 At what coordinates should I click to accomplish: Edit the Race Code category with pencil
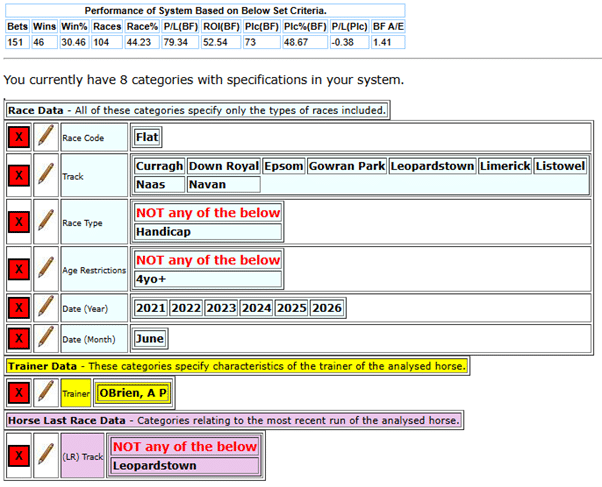coord(46,137)
